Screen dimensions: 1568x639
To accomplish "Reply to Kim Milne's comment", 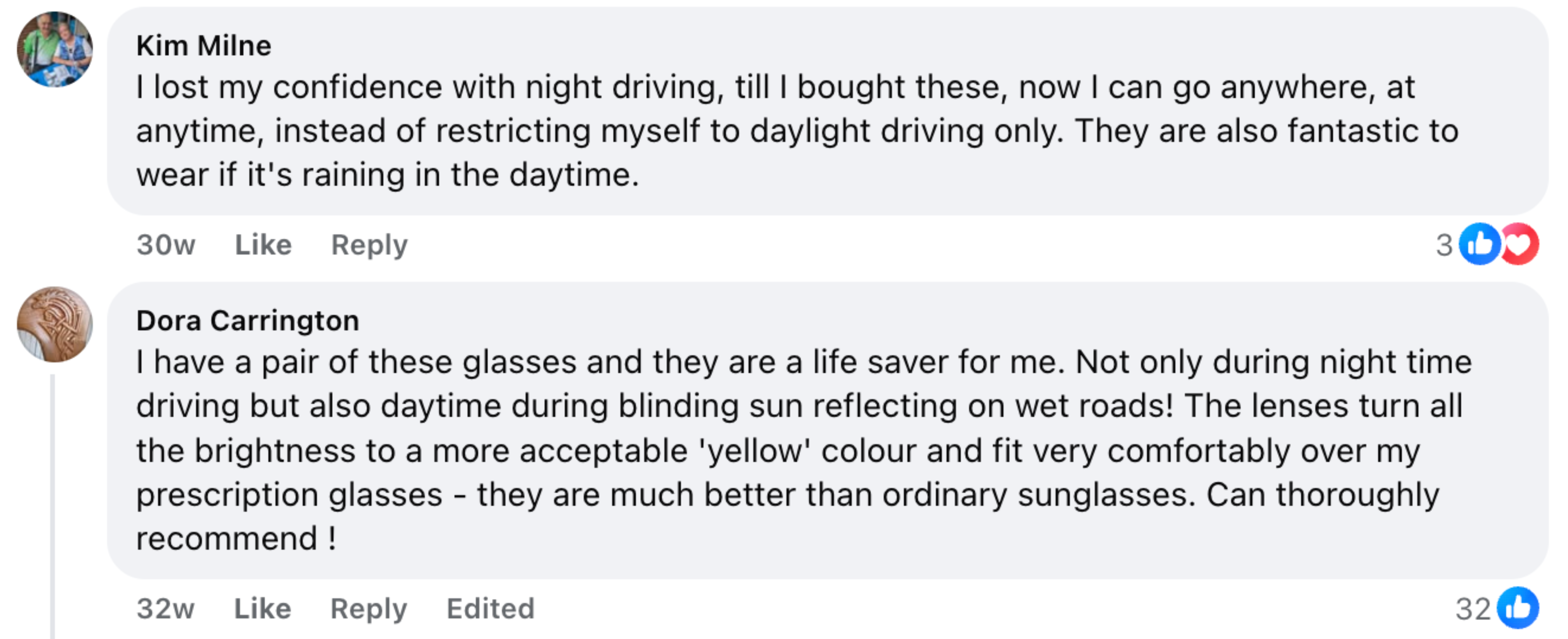I will 369,245.
